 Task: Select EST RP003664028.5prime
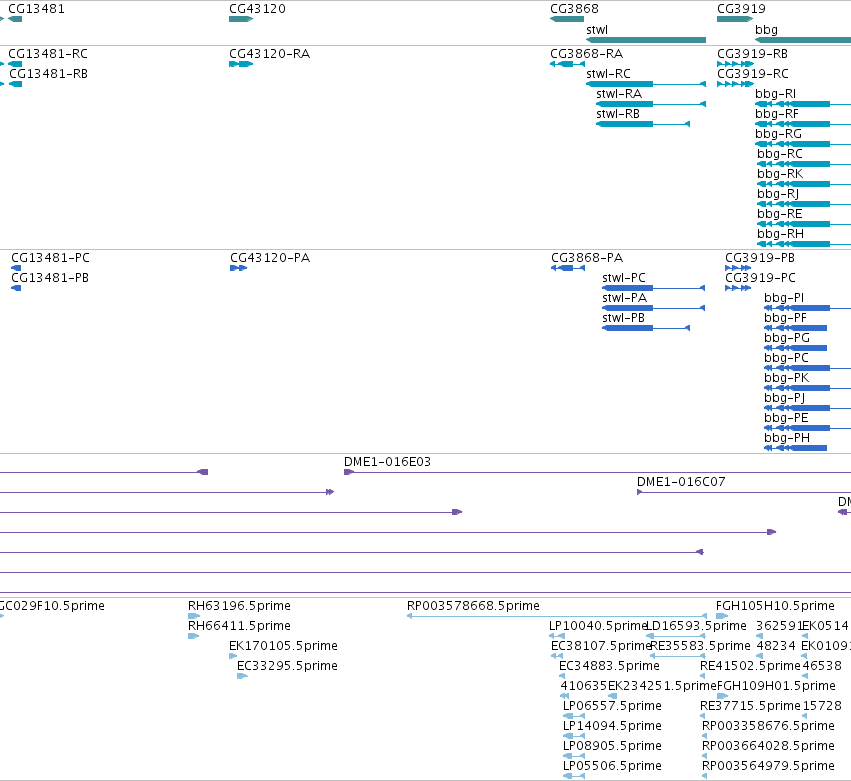pyautogui.click(x=704, y=756)
